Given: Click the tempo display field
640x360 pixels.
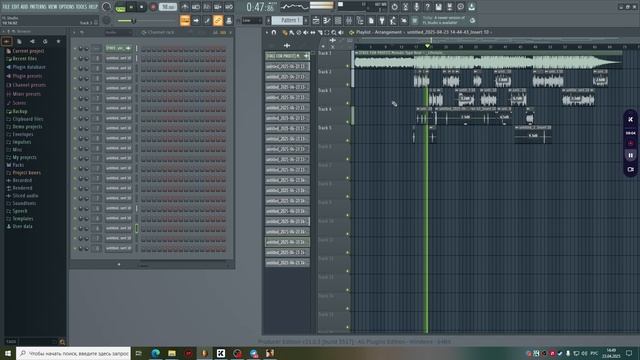Looking at the screenshot, I should (x=168, y=7).
